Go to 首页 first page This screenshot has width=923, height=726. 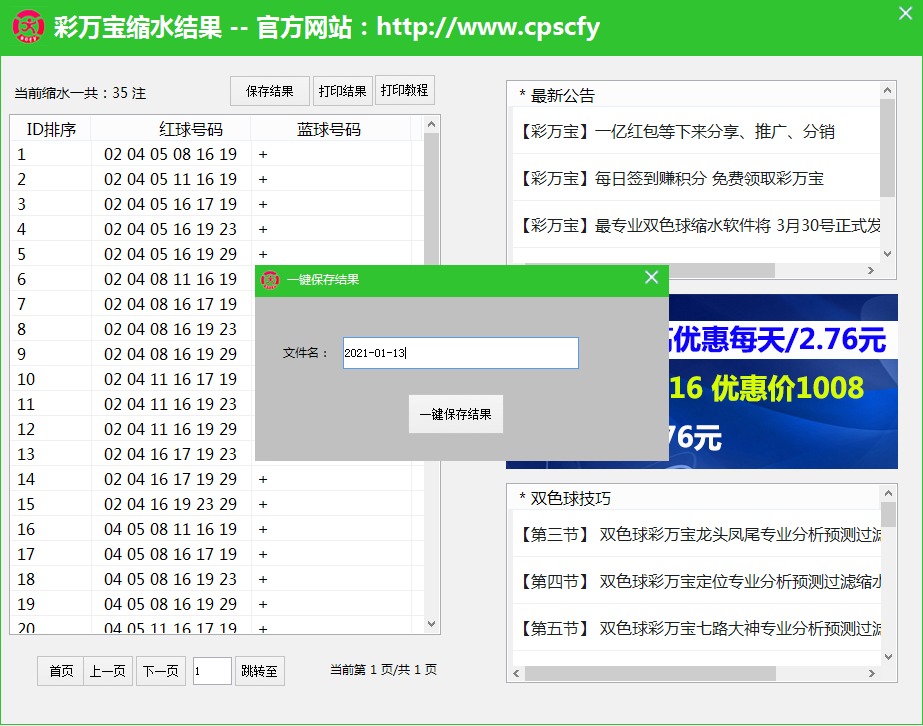(61, 671)
